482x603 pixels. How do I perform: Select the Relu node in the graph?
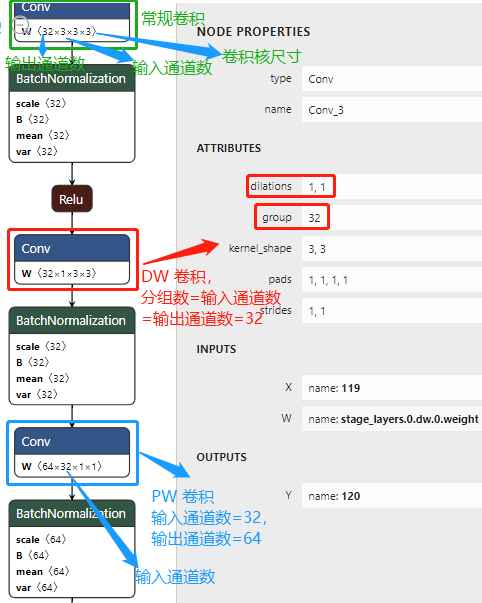click(72, 199)
